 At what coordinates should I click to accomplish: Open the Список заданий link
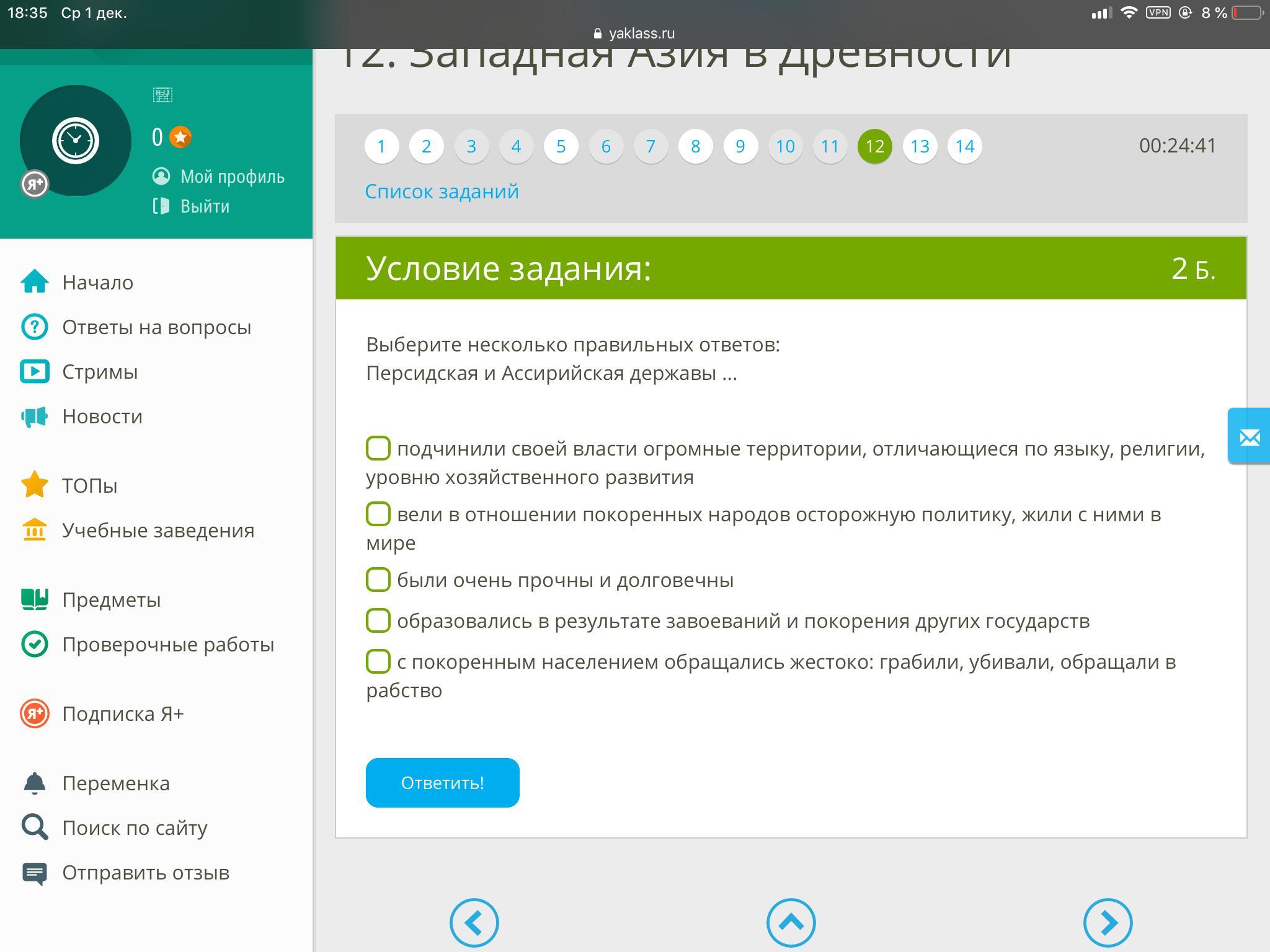pos(442,192)
